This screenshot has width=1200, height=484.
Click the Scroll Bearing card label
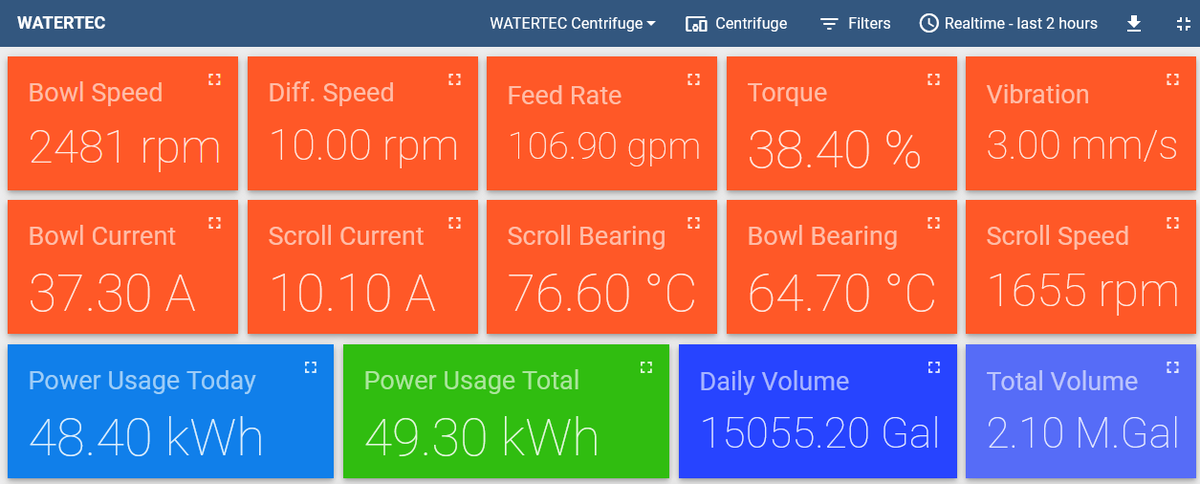coord(587,236)
